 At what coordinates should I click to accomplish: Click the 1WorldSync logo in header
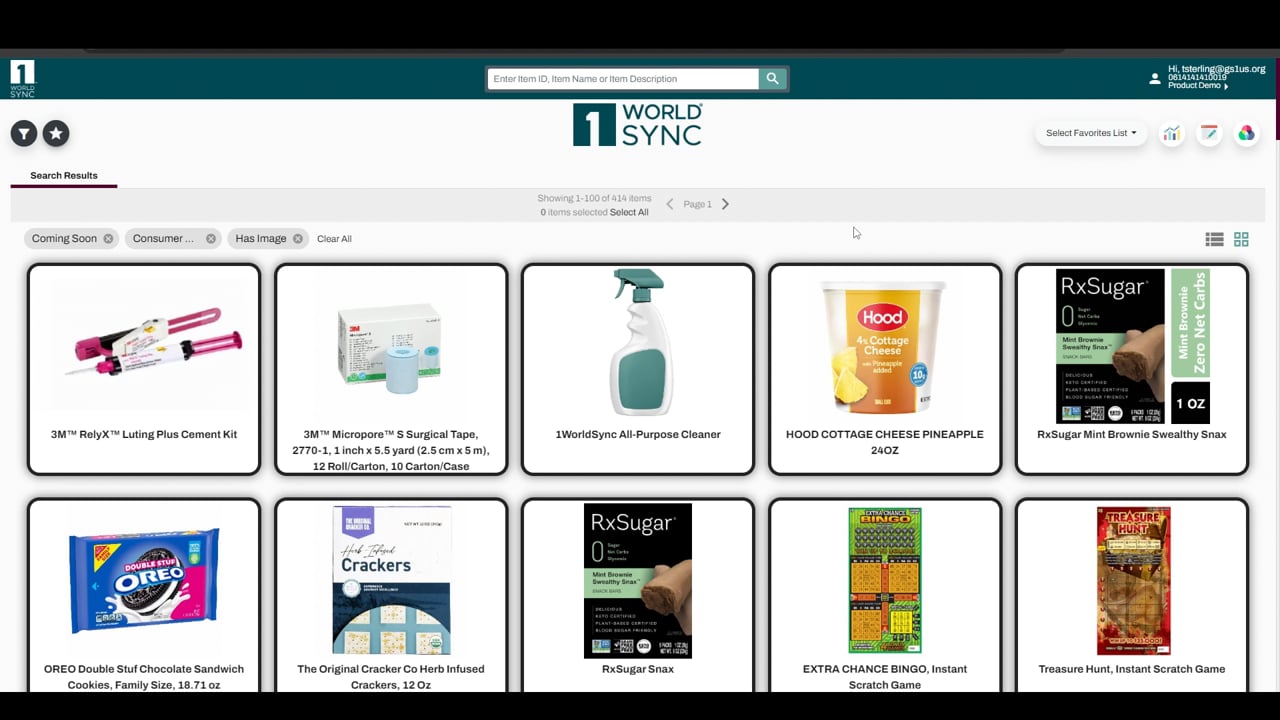[22, 78]
